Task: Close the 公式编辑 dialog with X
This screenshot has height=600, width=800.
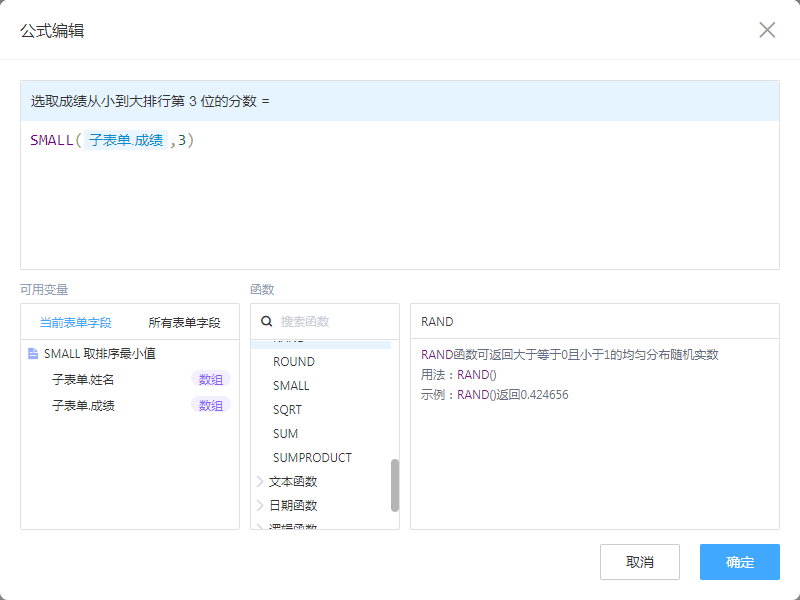Action: coord(767,30)
